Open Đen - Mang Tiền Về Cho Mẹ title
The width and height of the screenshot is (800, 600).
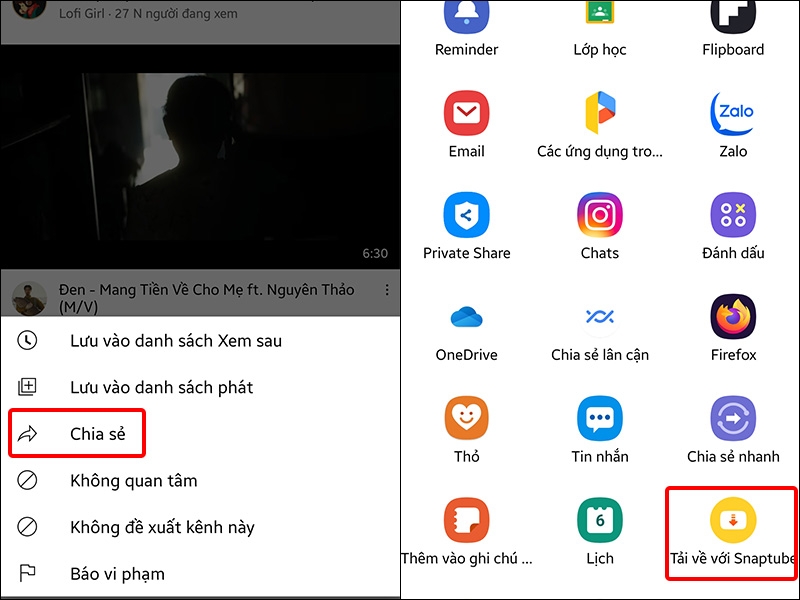tap(206, 298)
